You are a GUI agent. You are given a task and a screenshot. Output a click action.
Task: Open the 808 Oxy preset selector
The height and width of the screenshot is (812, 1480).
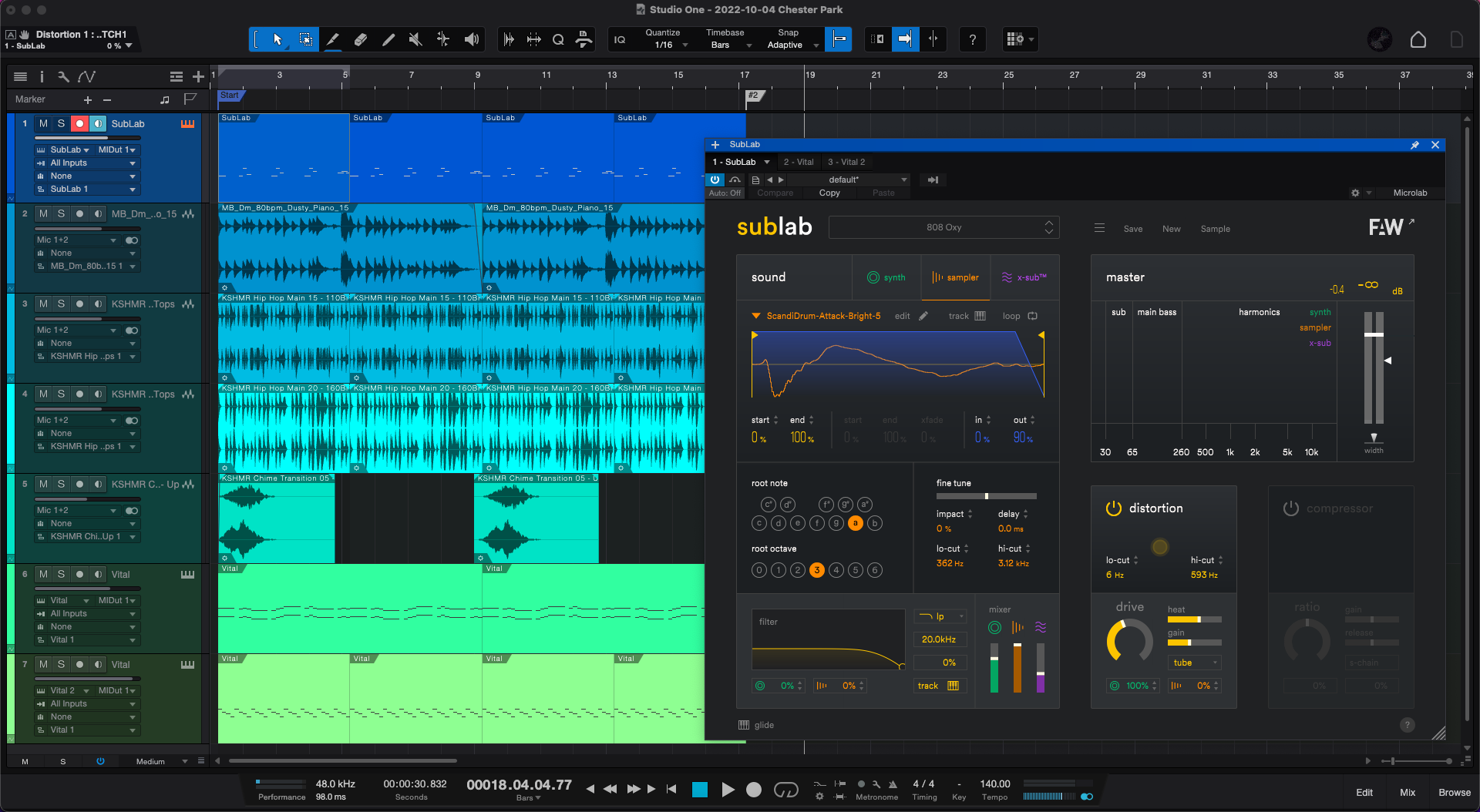tap(944, 227)
